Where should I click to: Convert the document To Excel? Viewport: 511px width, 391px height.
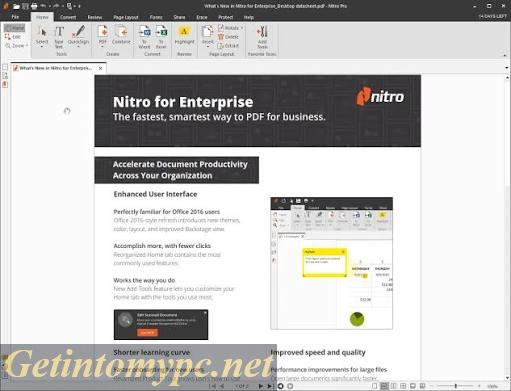click(x=161, y=37)
